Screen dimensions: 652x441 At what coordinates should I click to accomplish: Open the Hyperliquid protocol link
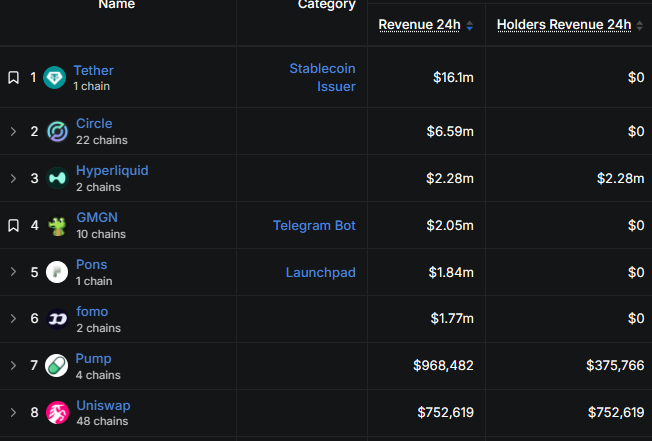112,171
